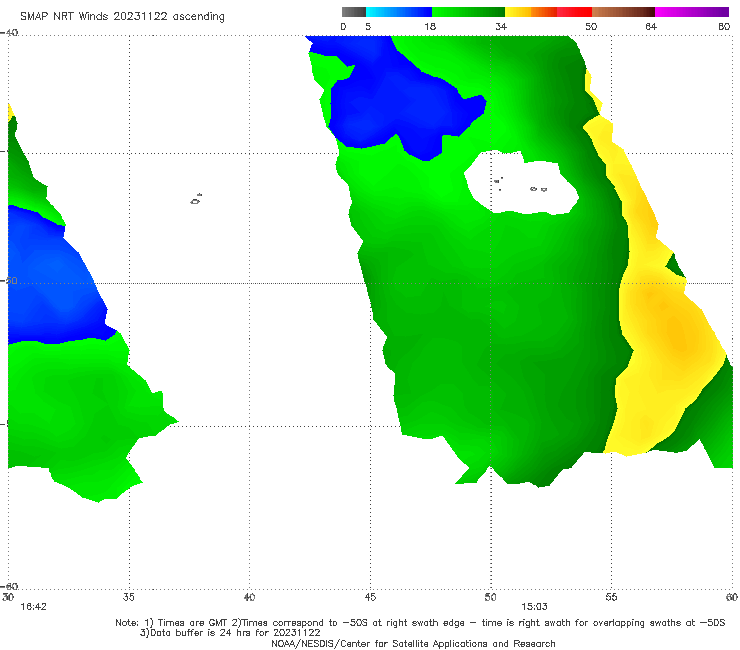This screenshot has height=650, width=740.
Task: Click the note line starting "Note: 1) Times are GMT"
Action: click(420, 623)
